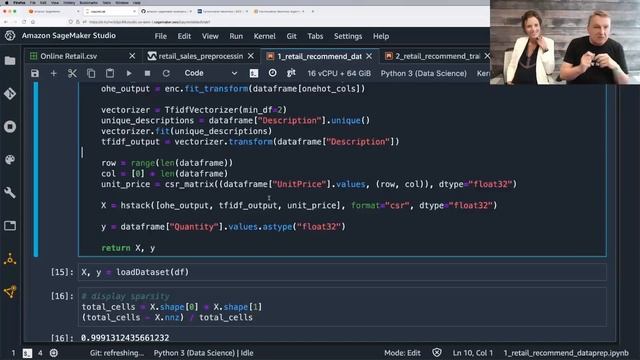Click the Mode: Edit status item

pyautogui.click(x=402, y=353)
